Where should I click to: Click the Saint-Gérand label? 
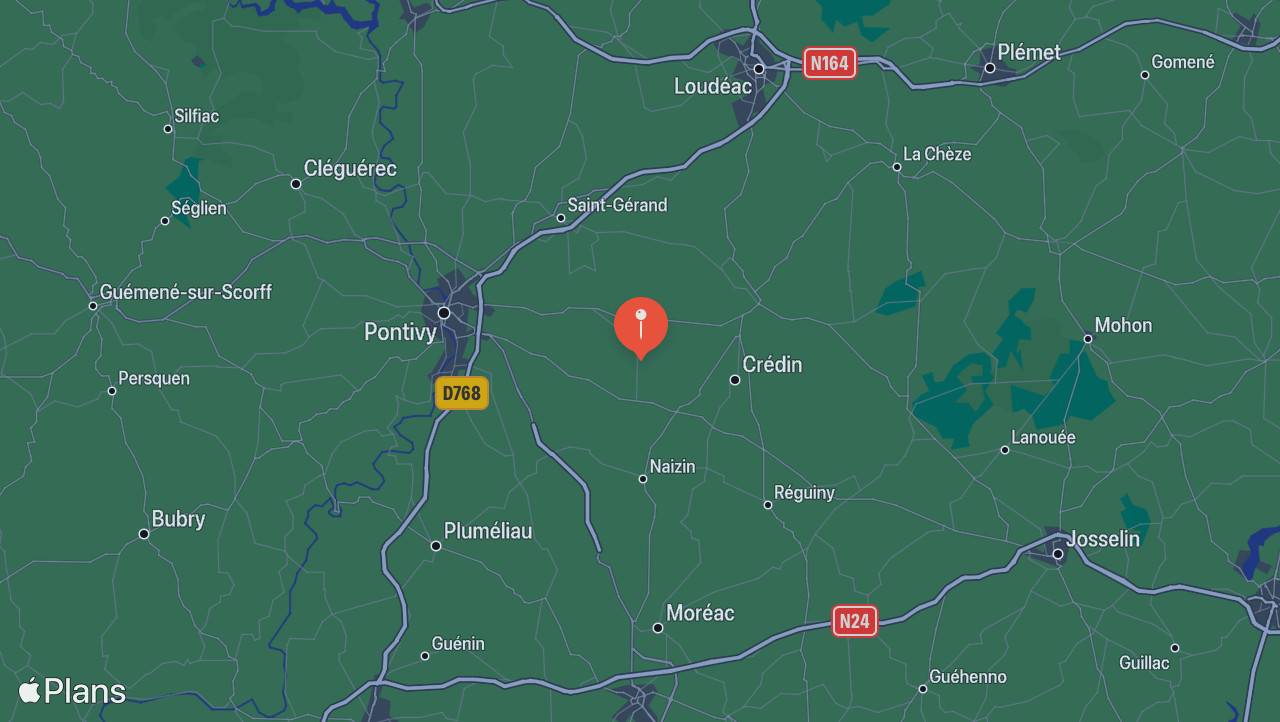[x=617, y=205]
